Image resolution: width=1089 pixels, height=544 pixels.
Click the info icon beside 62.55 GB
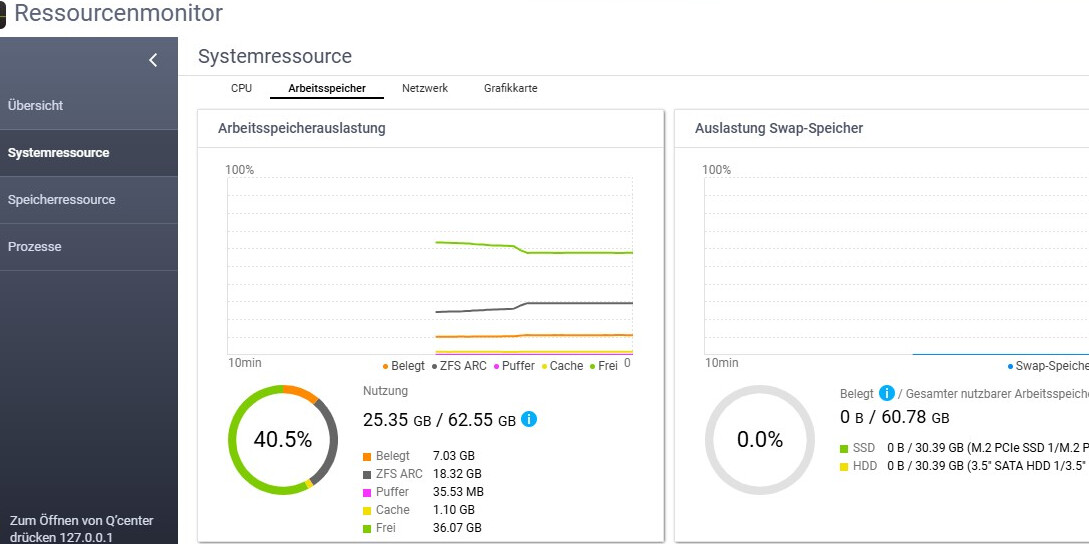coord(529,419)
